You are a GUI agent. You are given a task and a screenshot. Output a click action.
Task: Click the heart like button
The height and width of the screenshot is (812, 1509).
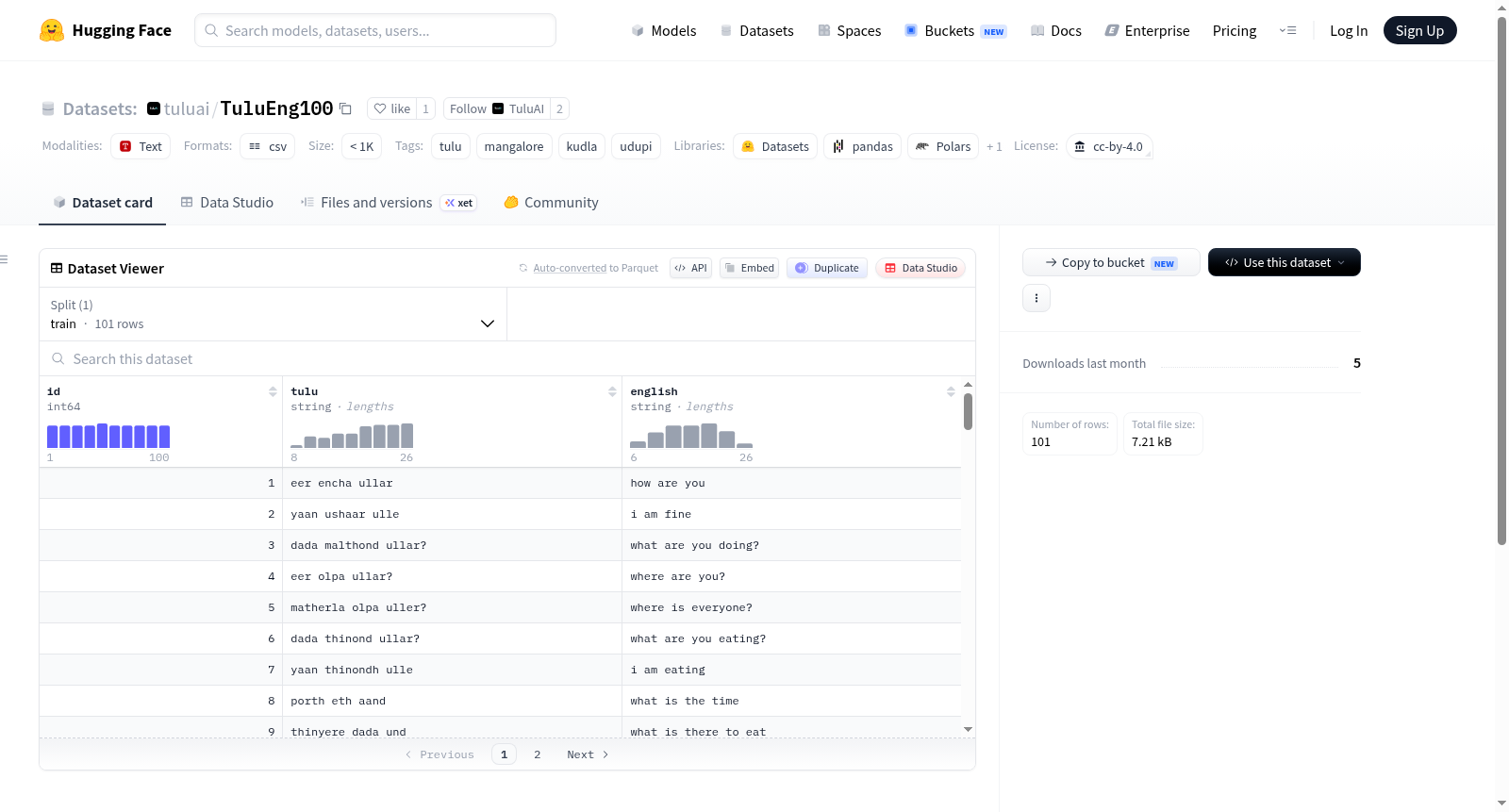click(391, 108)
